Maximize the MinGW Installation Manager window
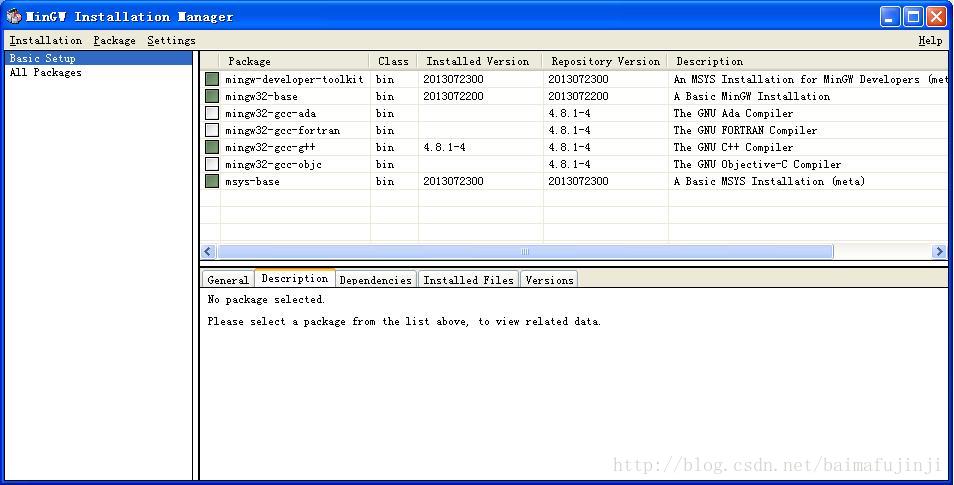 913,16
